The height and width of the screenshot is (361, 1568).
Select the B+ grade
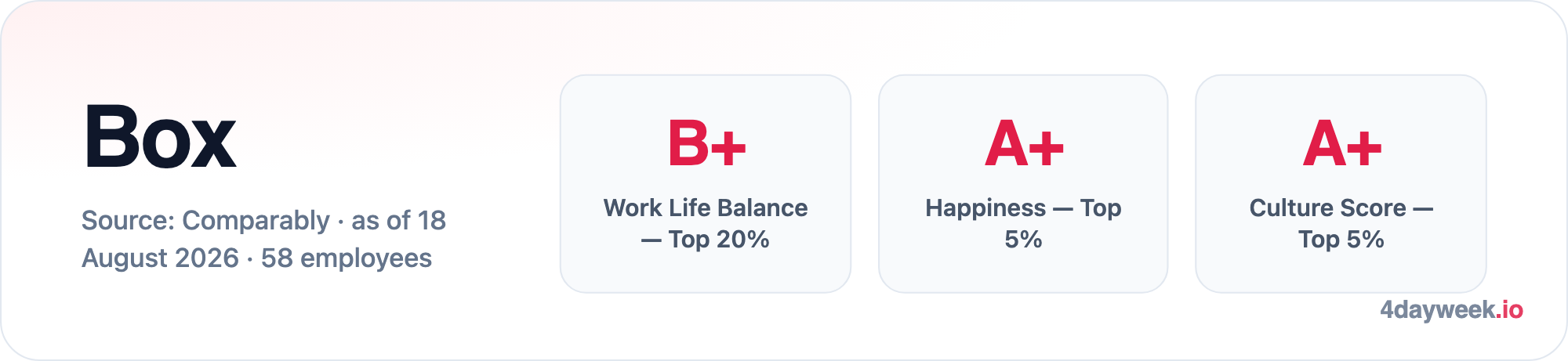(706, 144)
